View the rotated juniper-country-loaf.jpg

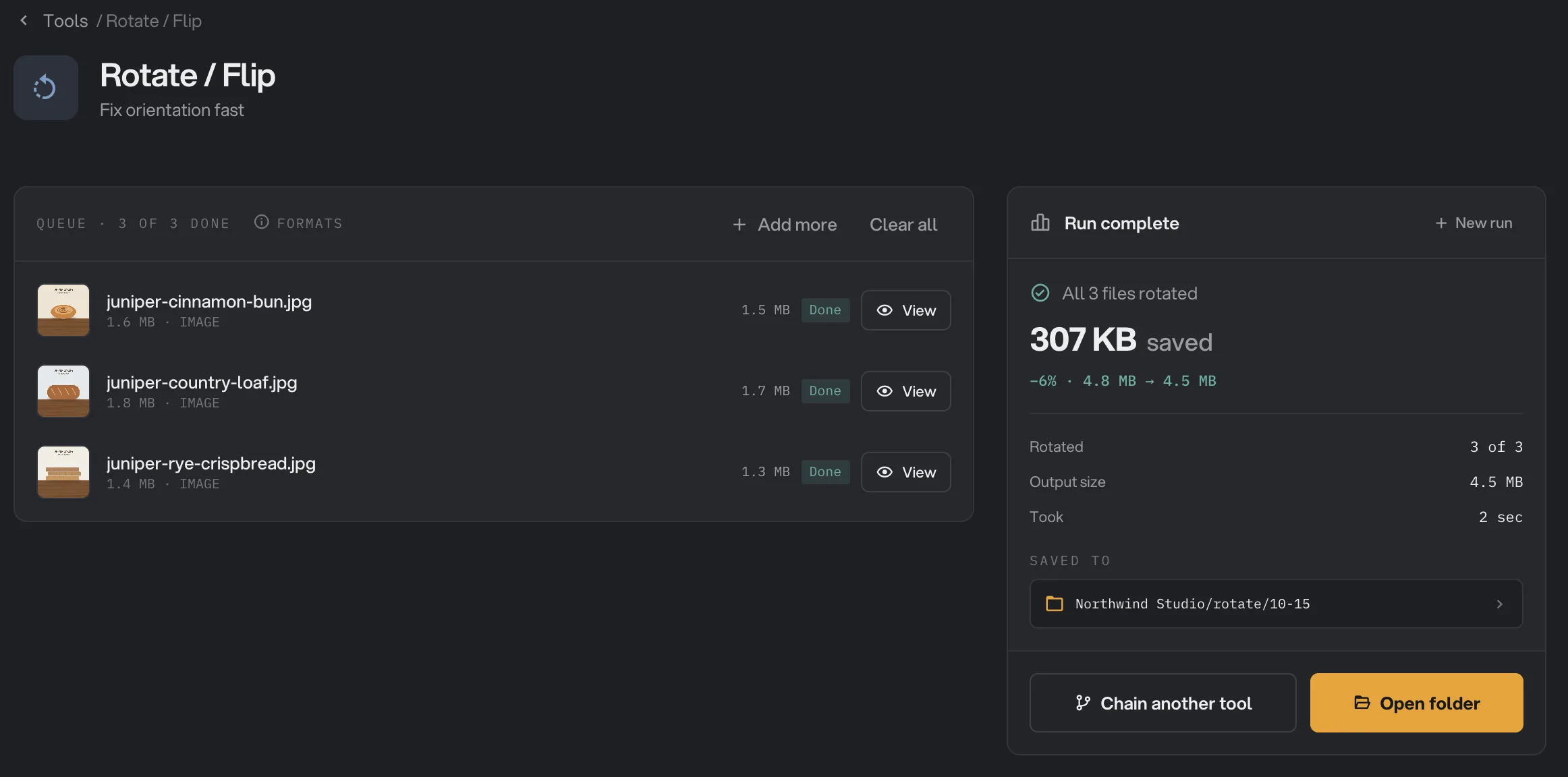[x=905, y=391]
